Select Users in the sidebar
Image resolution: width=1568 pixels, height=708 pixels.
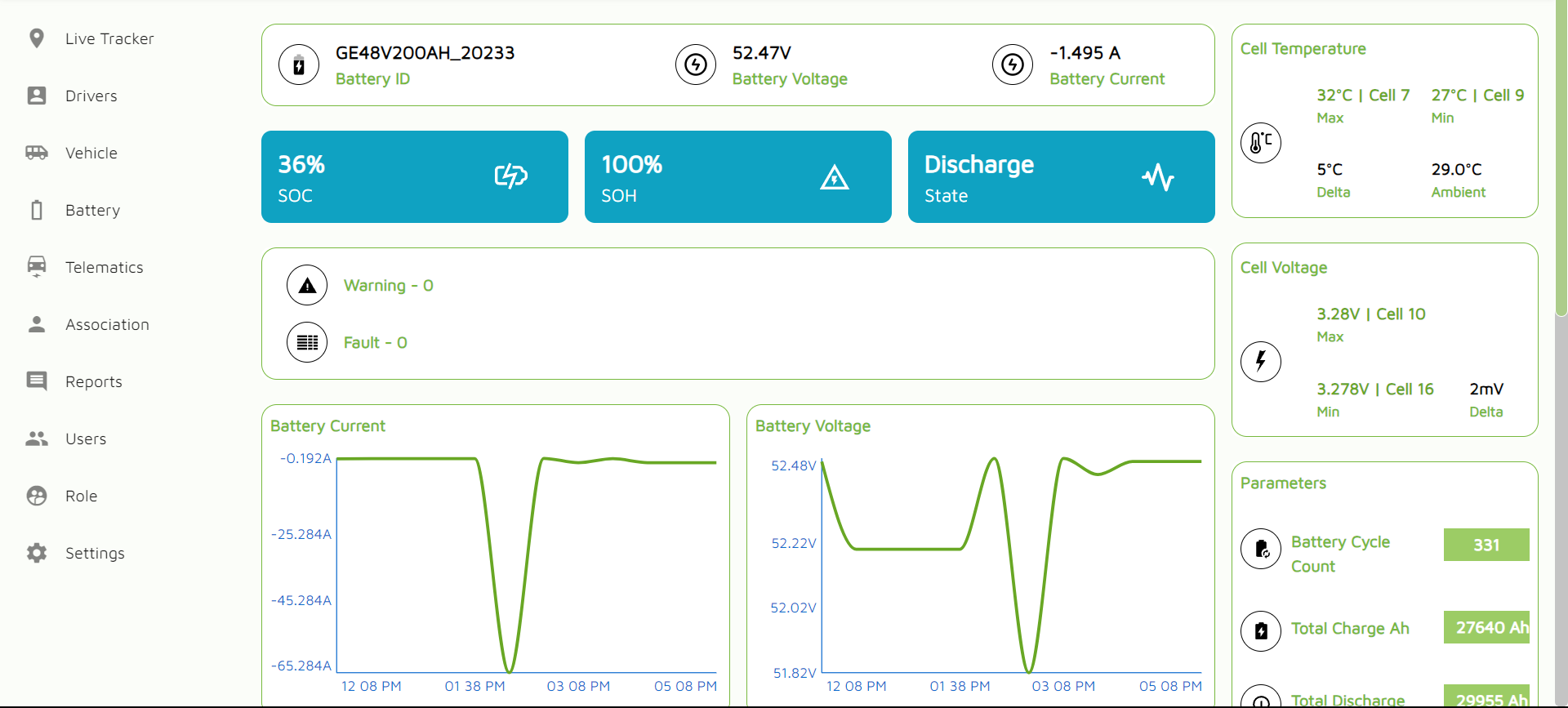(x=86, y=439)
